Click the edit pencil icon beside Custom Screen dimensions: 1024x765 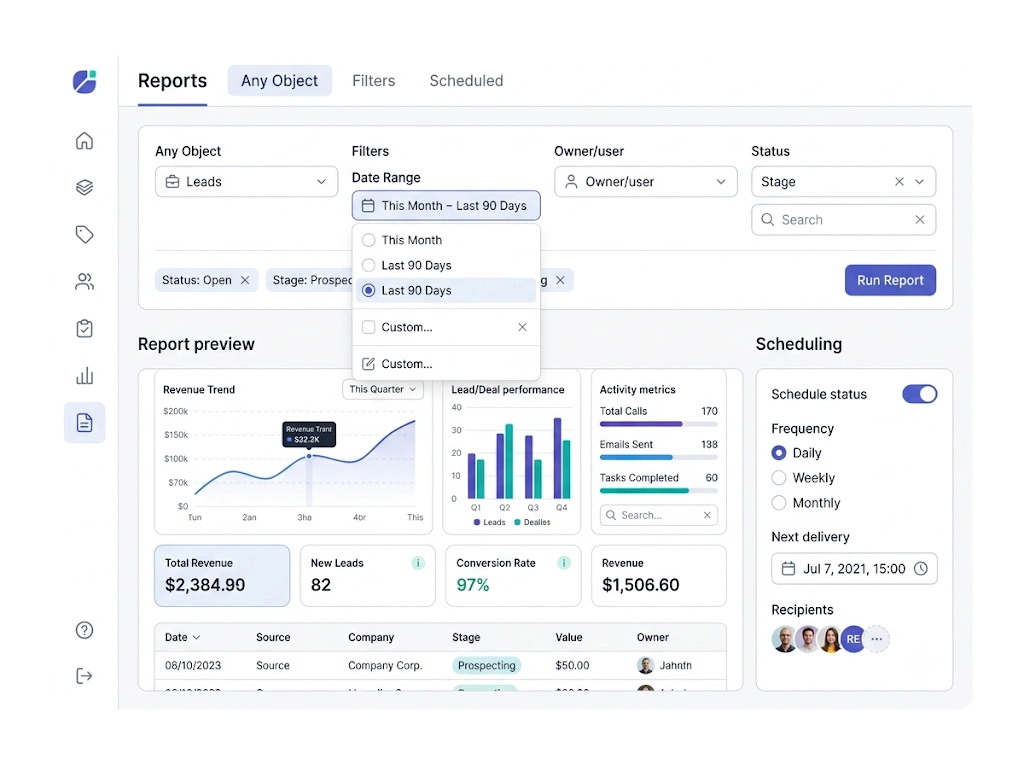pyautogui.click(x=368, y=364)
